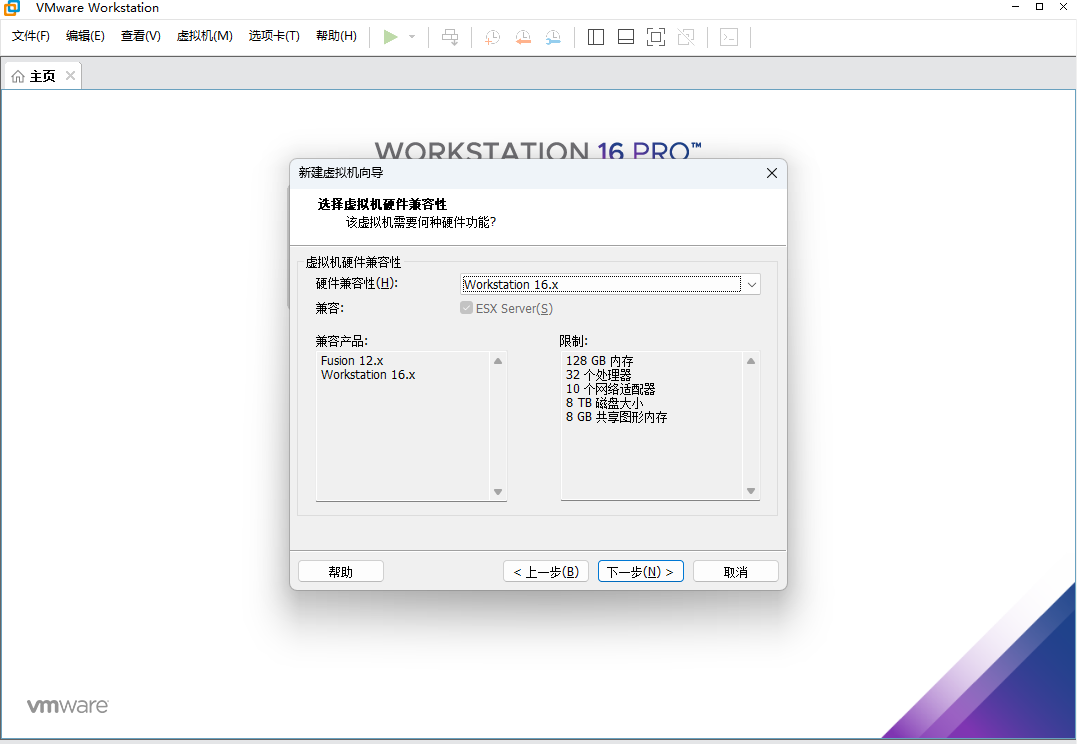Click the home icon on 主页 tab
Screen dimensions: 1077x744
tap(18, 76)
